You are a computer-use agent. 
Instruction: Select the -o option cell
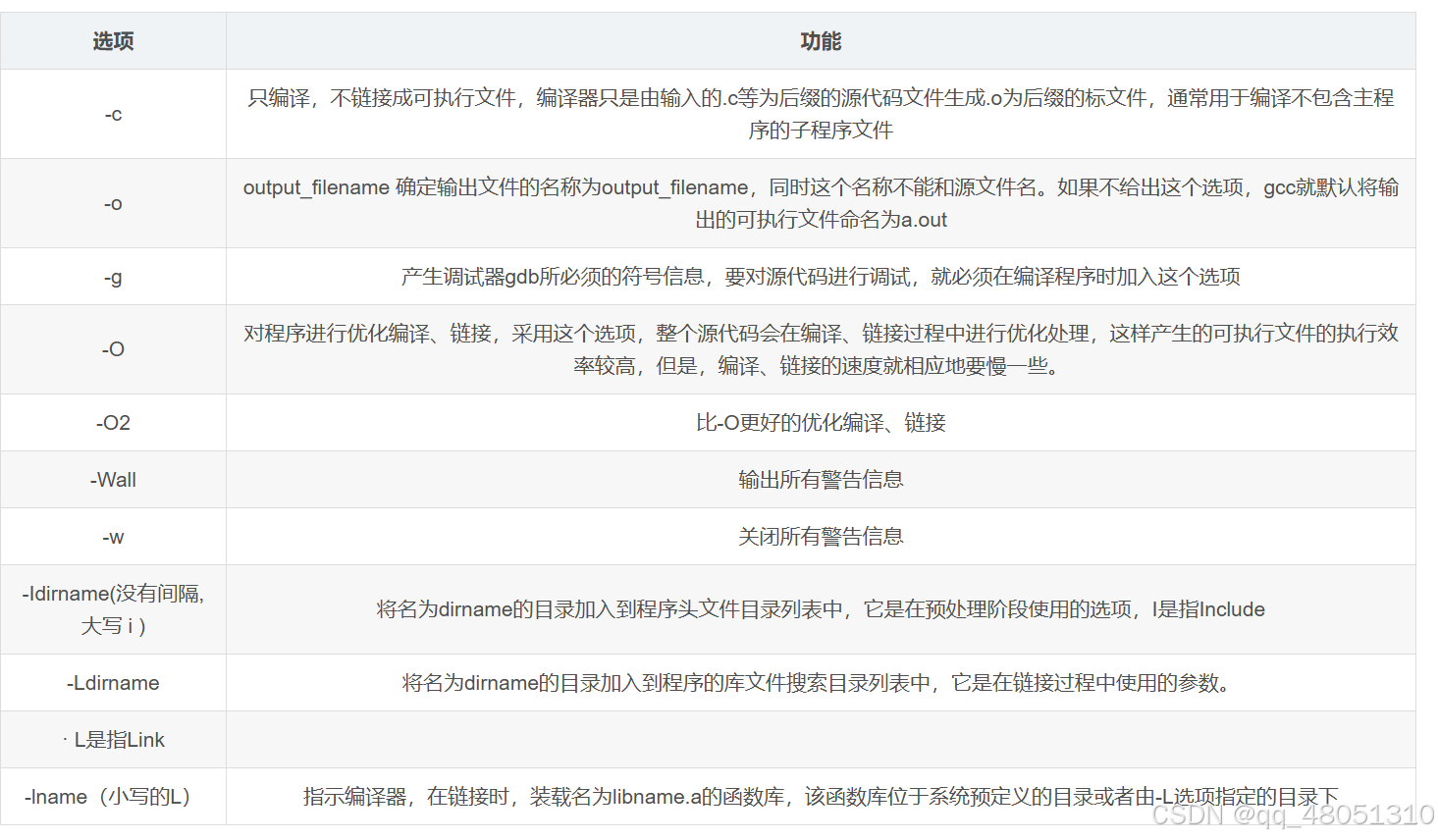coord(112,203)
